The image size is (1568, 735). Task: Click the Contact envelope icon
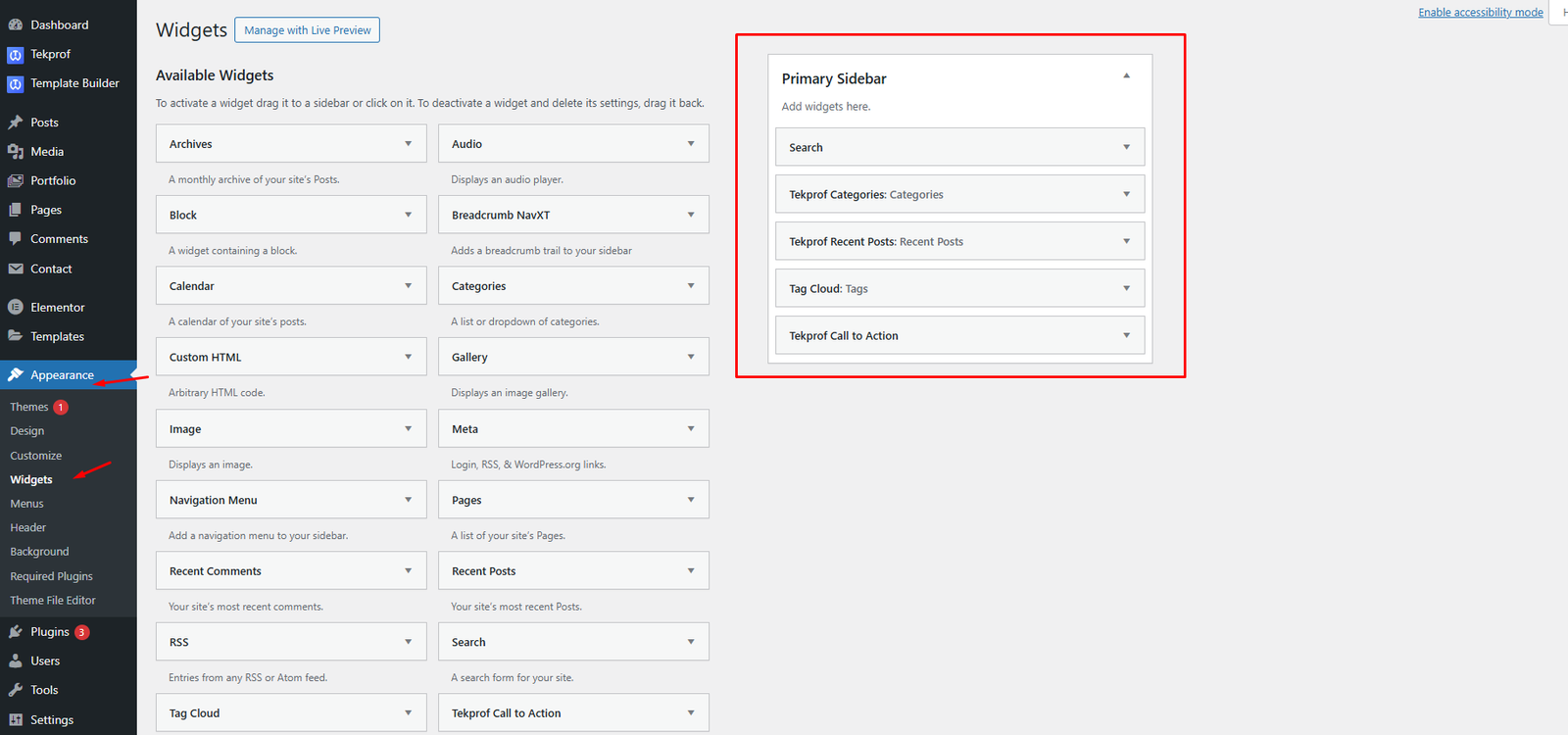[x=16, y=269]
